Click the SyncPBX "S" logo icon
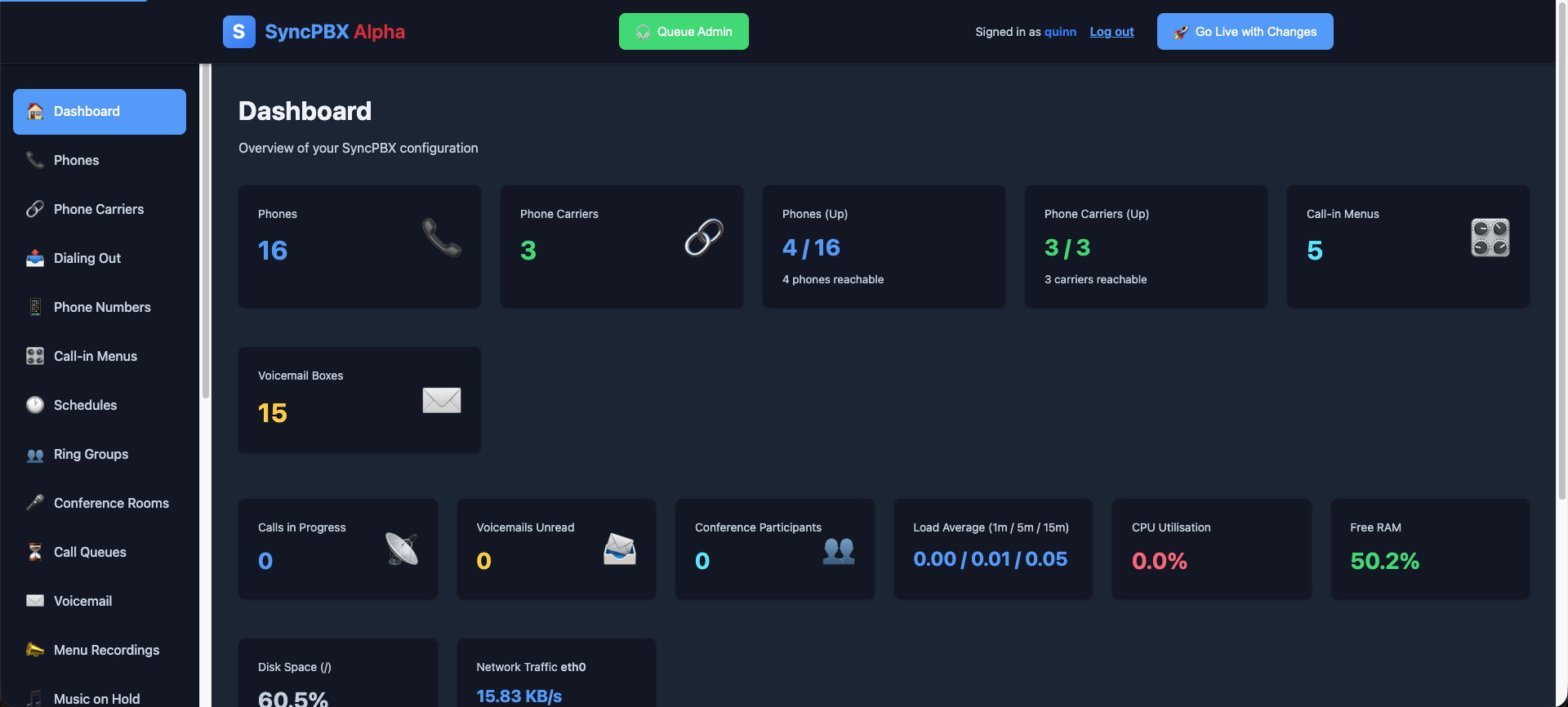The image size is (1568, 707). pyautogui.click(x=239, y=32)
